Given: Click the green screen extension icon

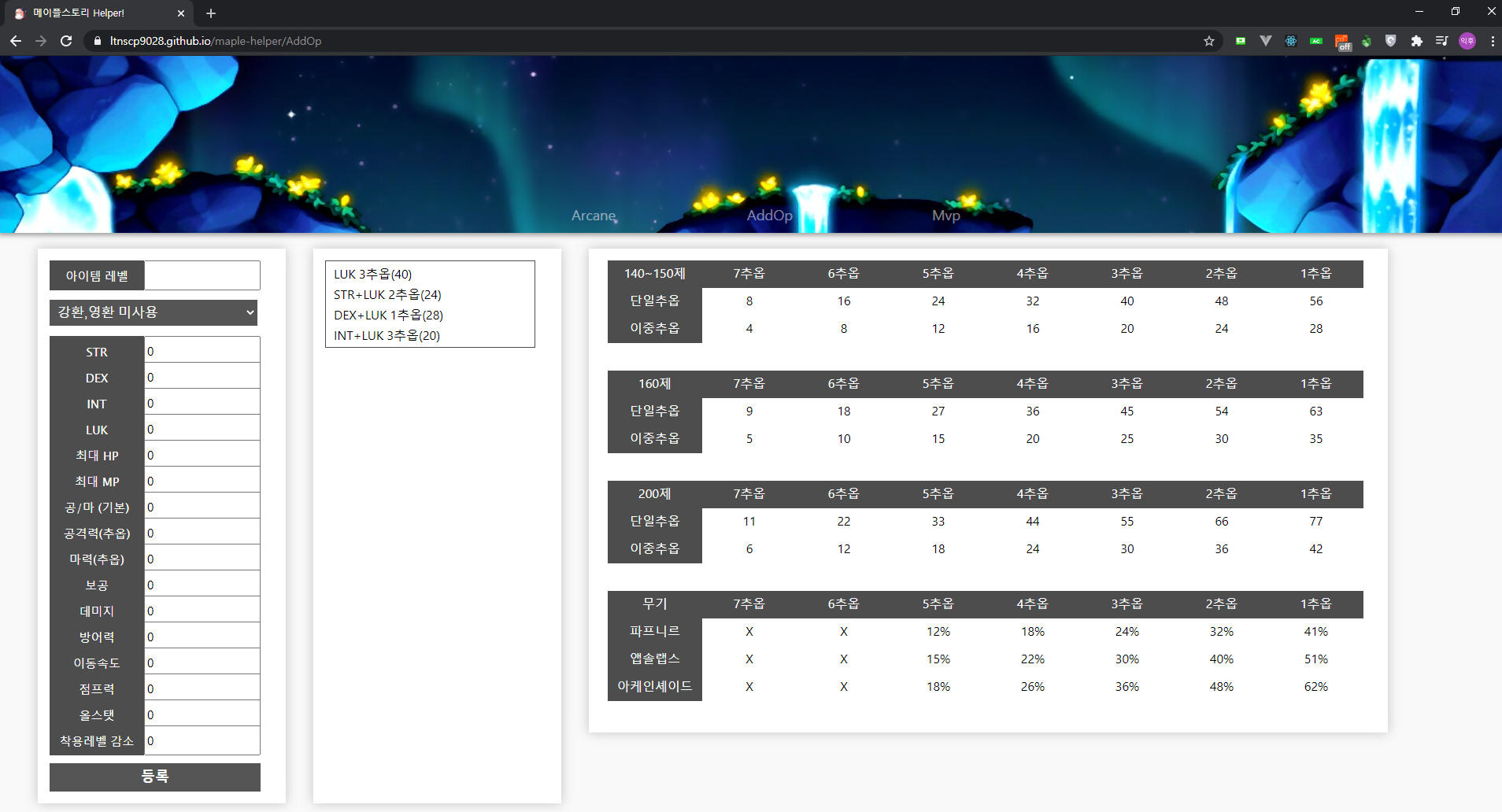Looking at the screenshot, I should [1241, 41].
